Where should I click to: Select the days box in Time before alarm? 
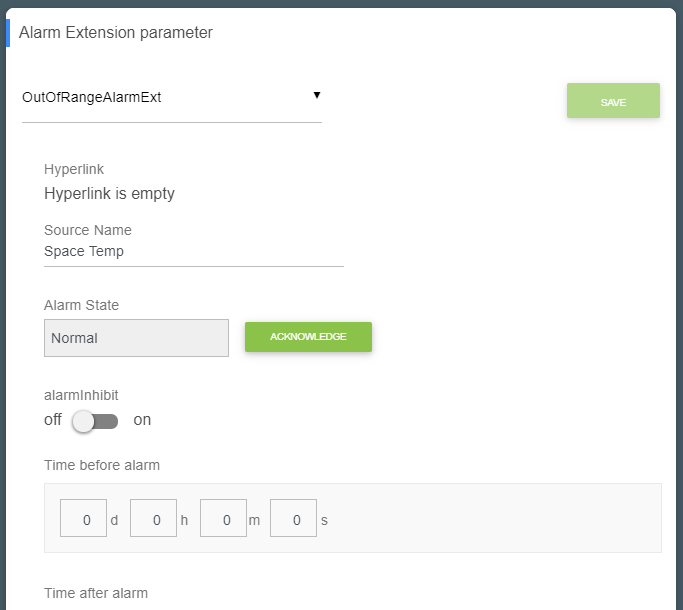tap(83, 519)
